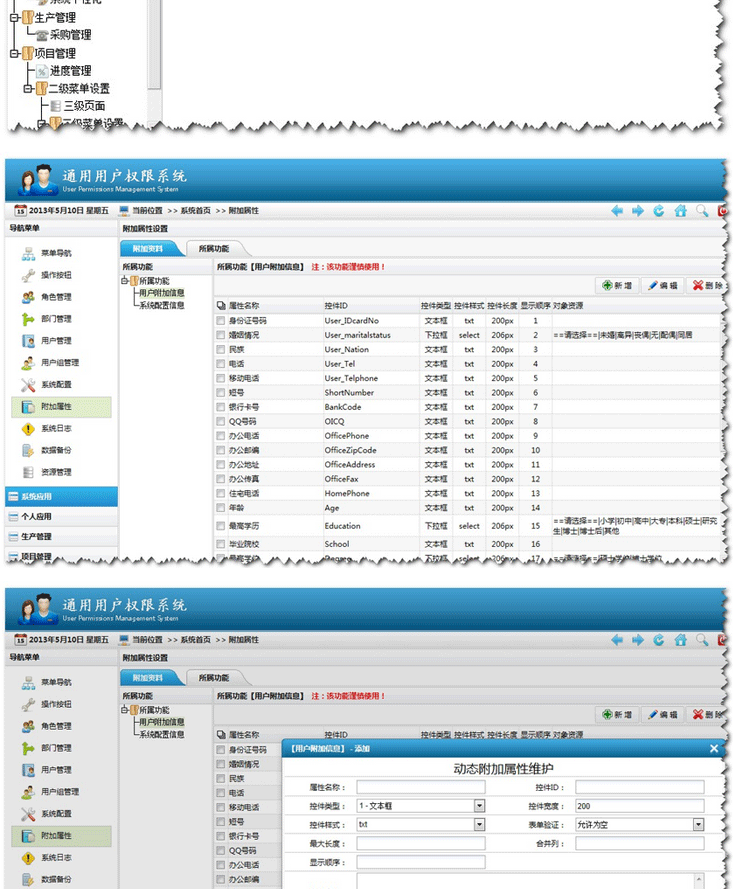Open 部门管理 icon in table-only view sidebar
Screen dimensions: 736x889
coord(28,319)
